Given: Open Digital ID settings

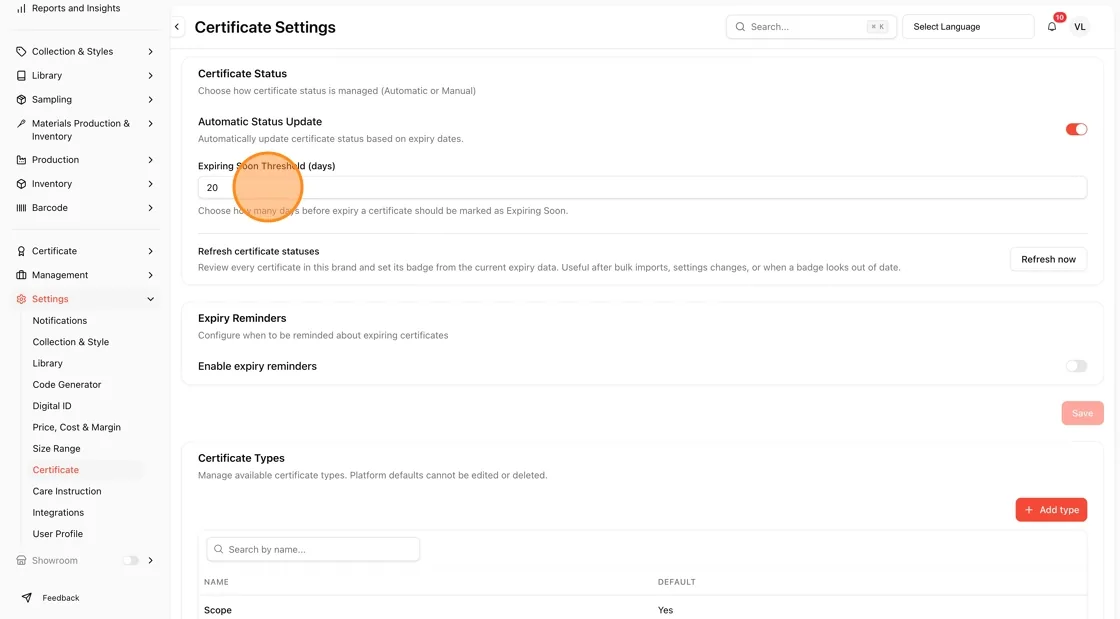Looking at the screenshot, I should point(51,406).
